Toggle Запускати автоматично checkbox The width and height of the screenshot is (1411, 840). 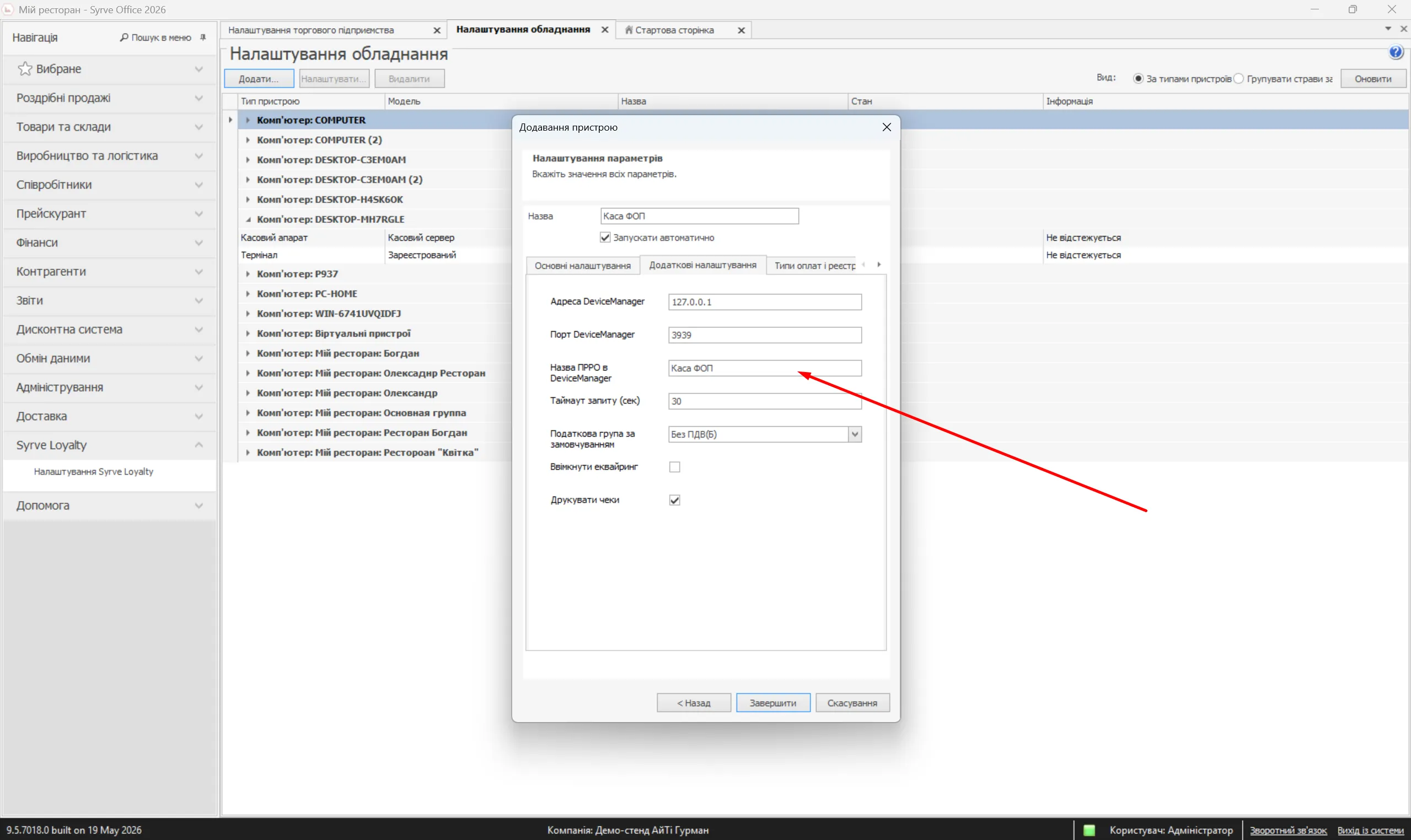click(605, 238)
